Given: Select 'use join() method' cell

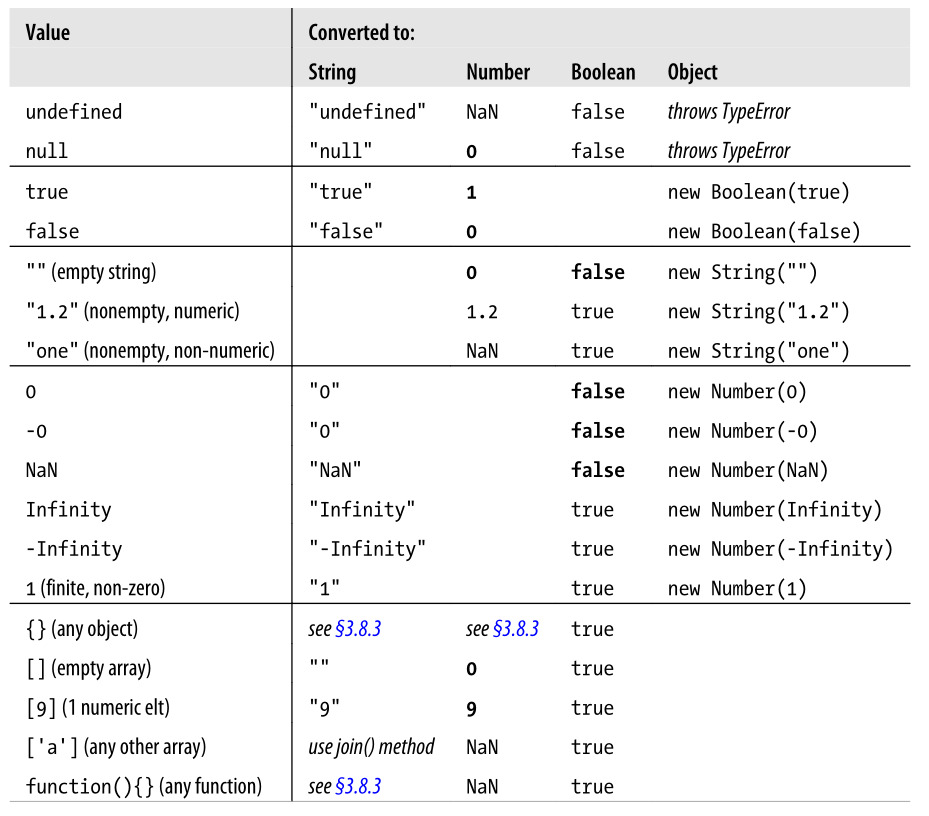Looking at the screenshot, I should pos(371,747).
